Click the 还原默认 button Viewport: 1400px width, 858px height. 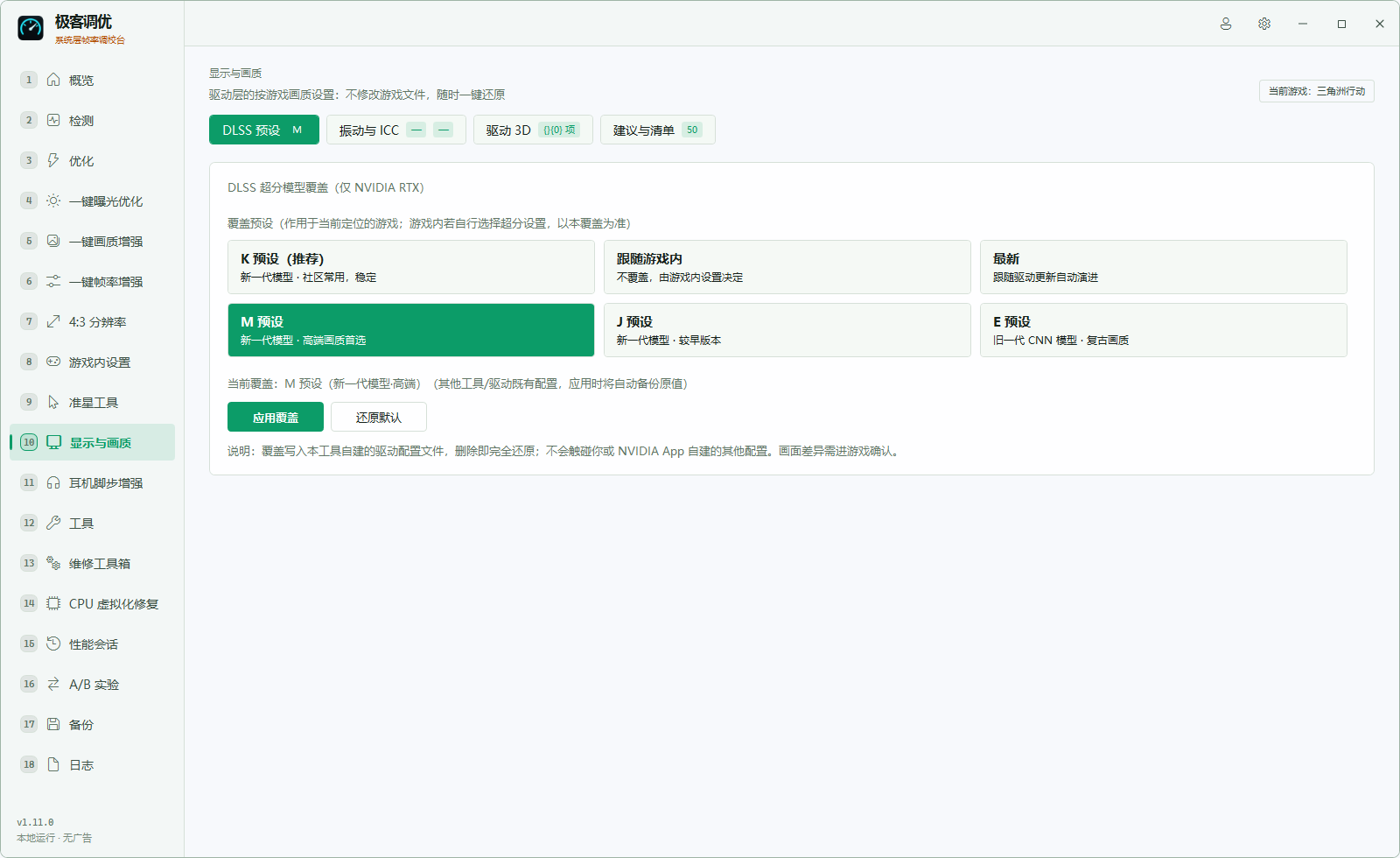coord(379,417)
